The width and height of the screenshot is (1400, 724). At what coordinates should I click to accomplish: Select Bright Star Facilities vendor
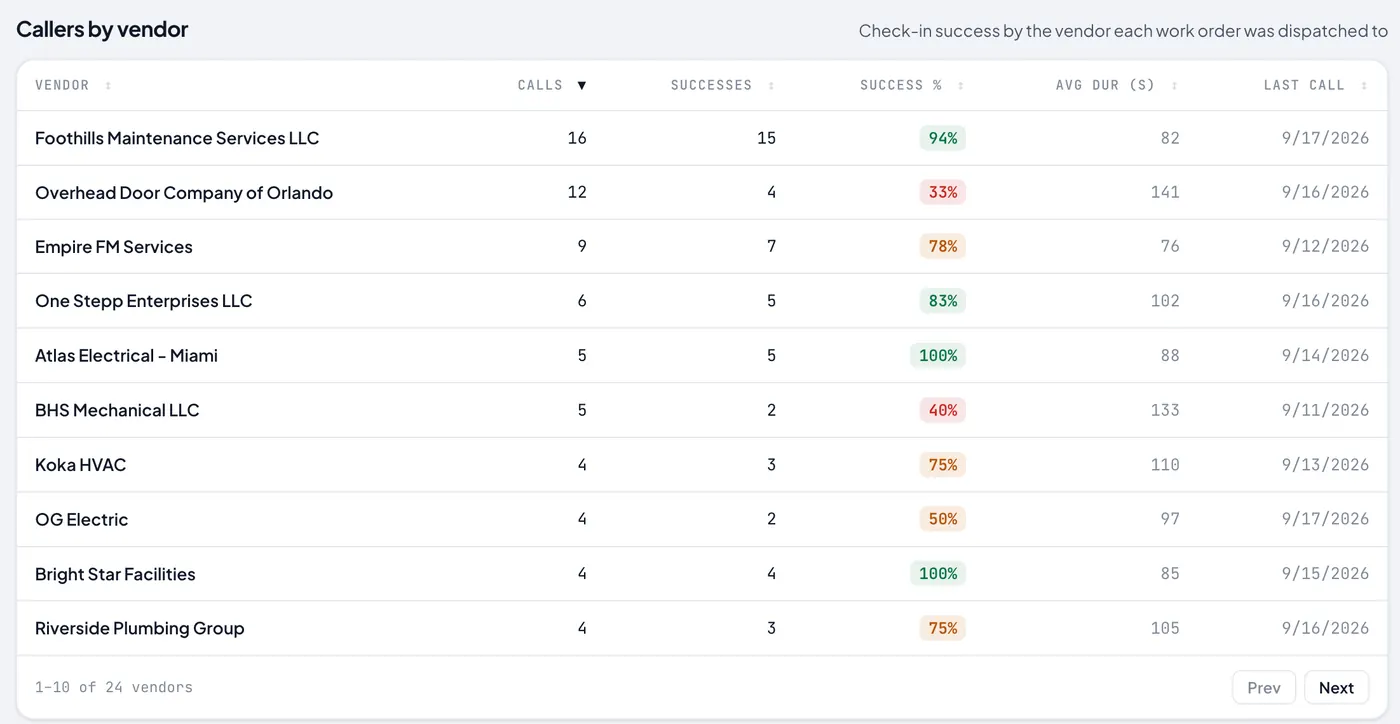click(115, 574)
